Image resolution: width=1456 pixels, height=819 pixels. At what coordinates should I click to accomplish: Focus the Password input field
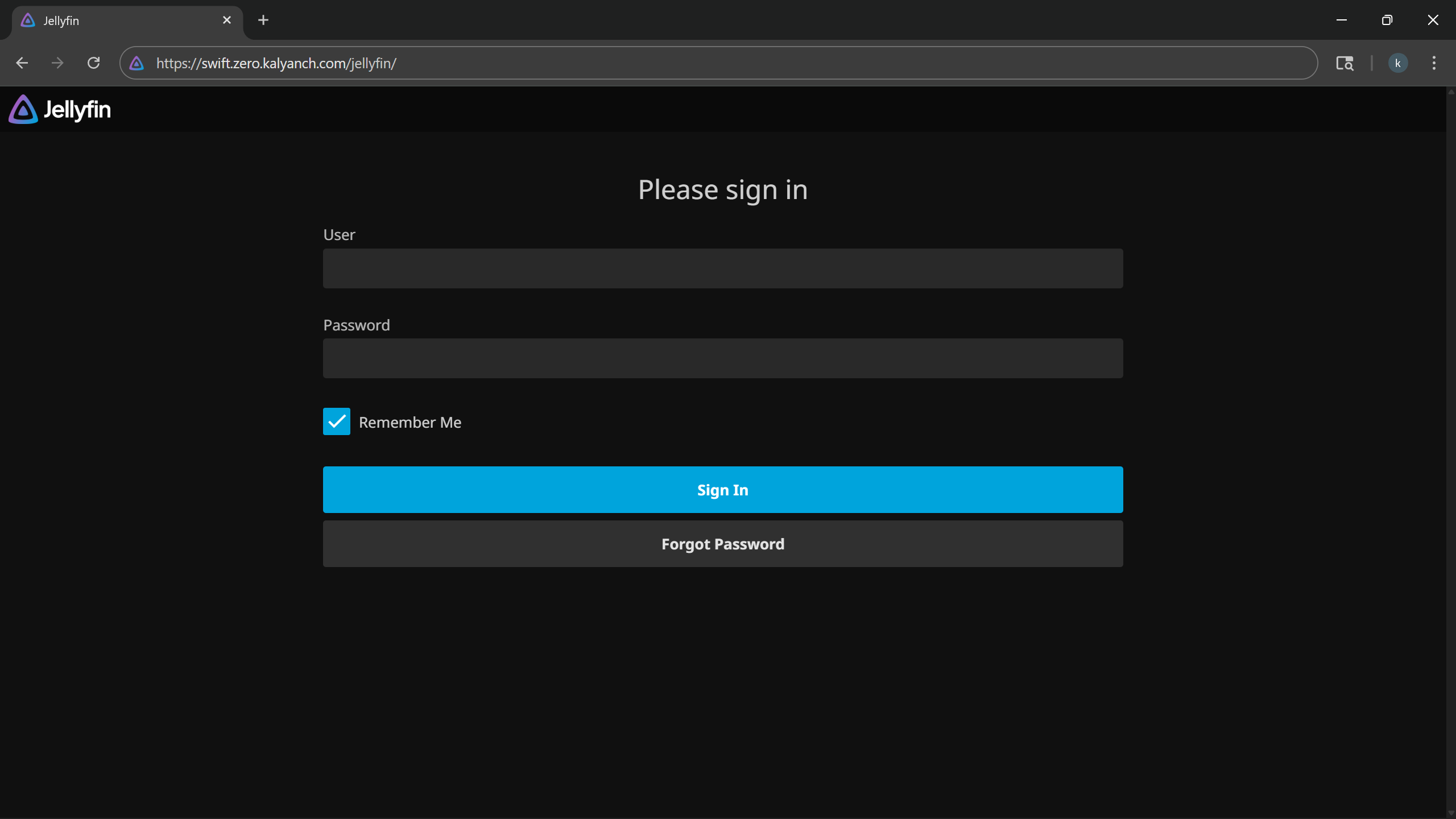[722, 358]
